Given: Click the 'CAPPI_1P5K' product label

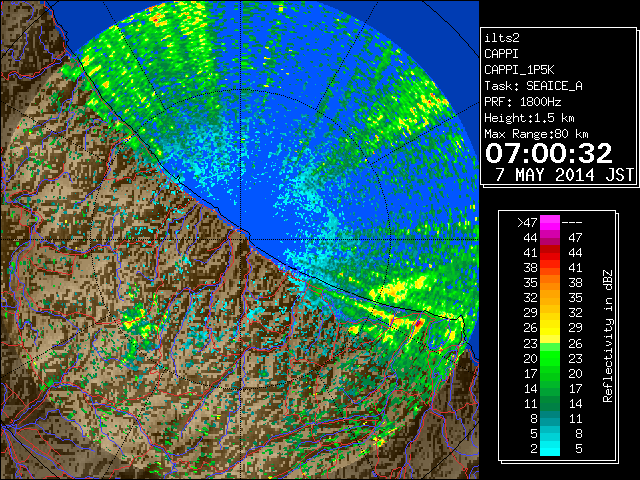Looking at the screenshot, I should pyautogui.click(x=519, y=70).
